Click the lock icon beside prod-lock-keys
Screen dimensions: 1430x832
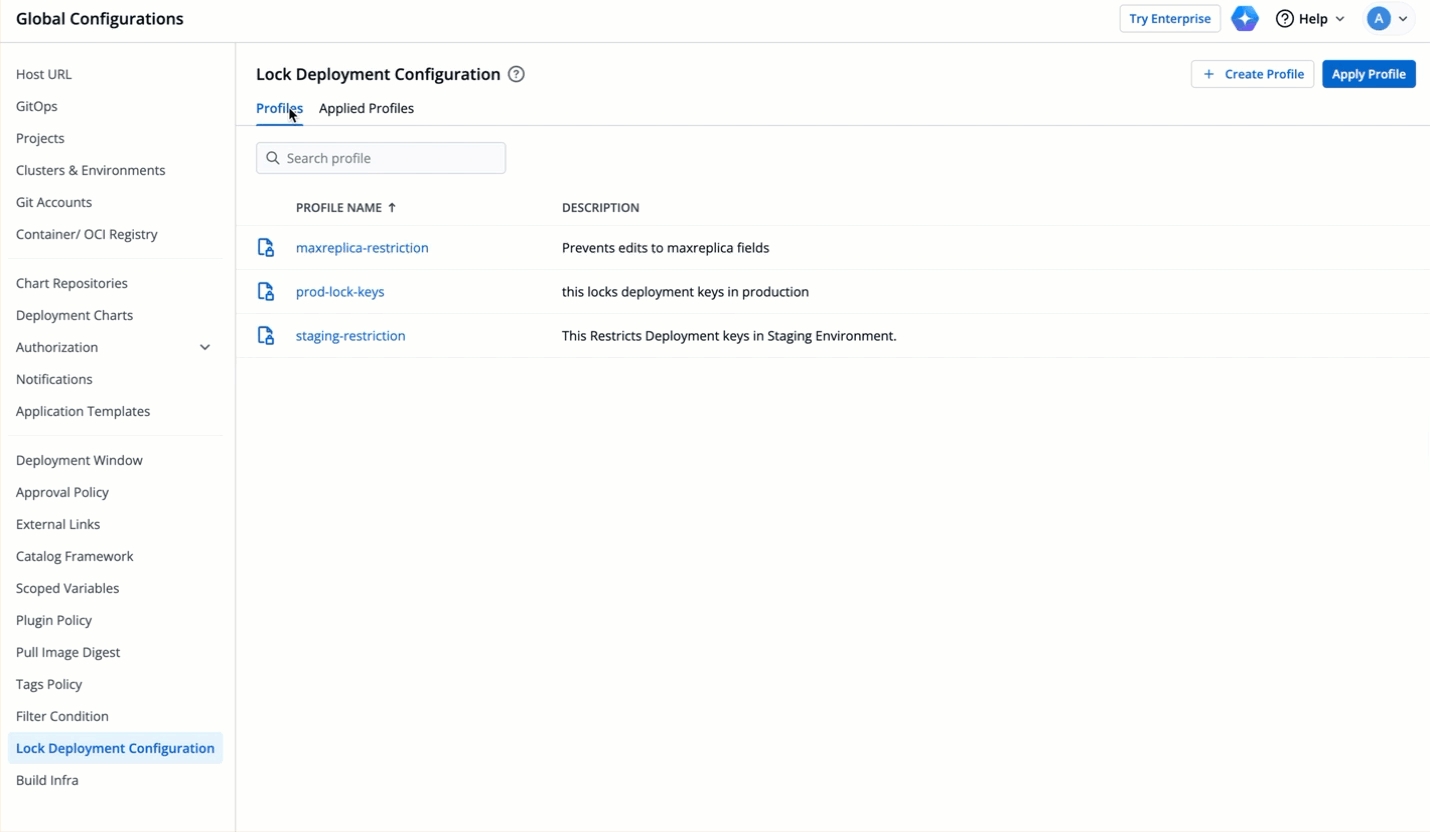266,292
